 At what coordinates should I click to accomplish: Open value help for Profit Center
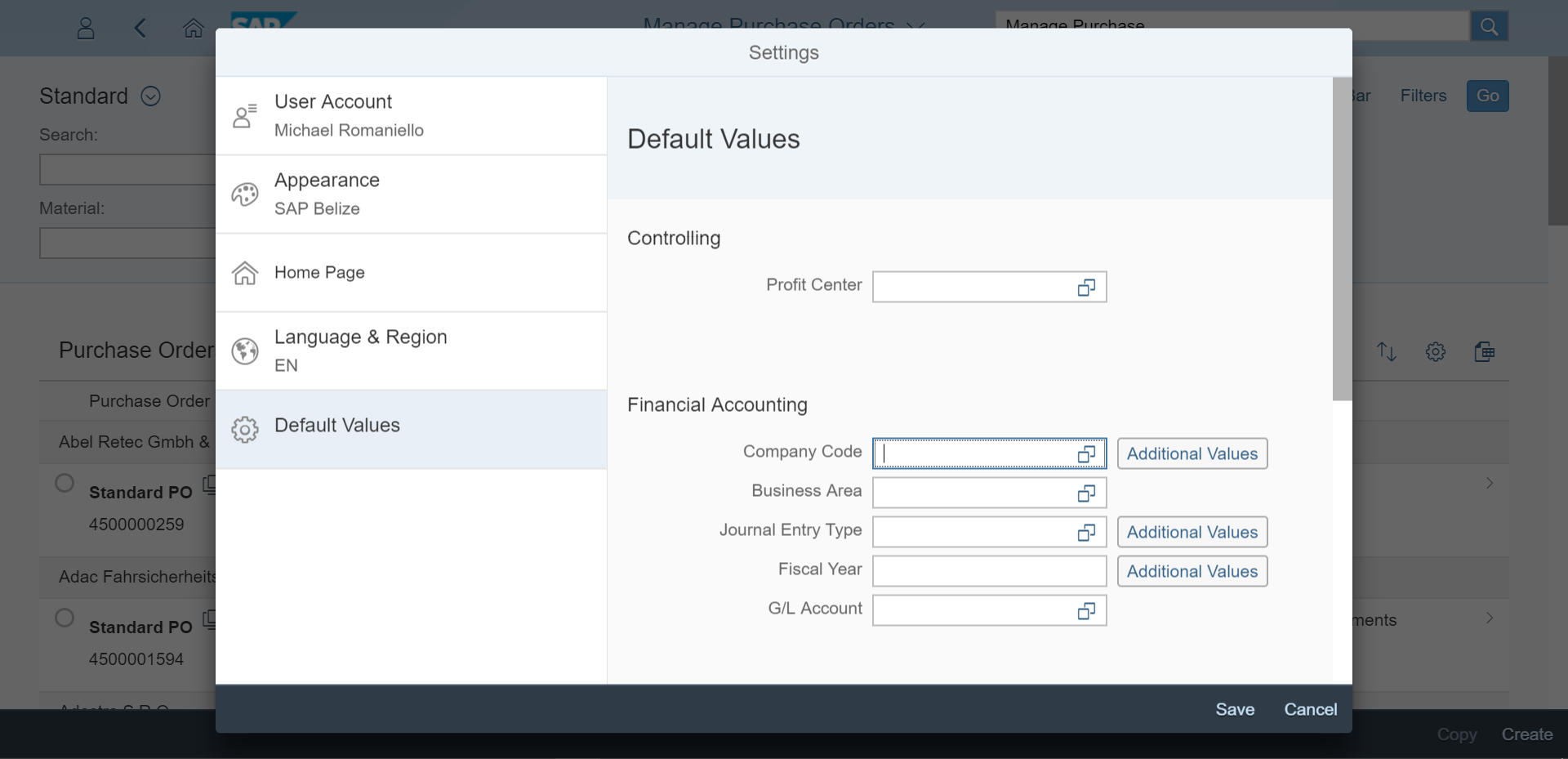[x=1086, y=288]
